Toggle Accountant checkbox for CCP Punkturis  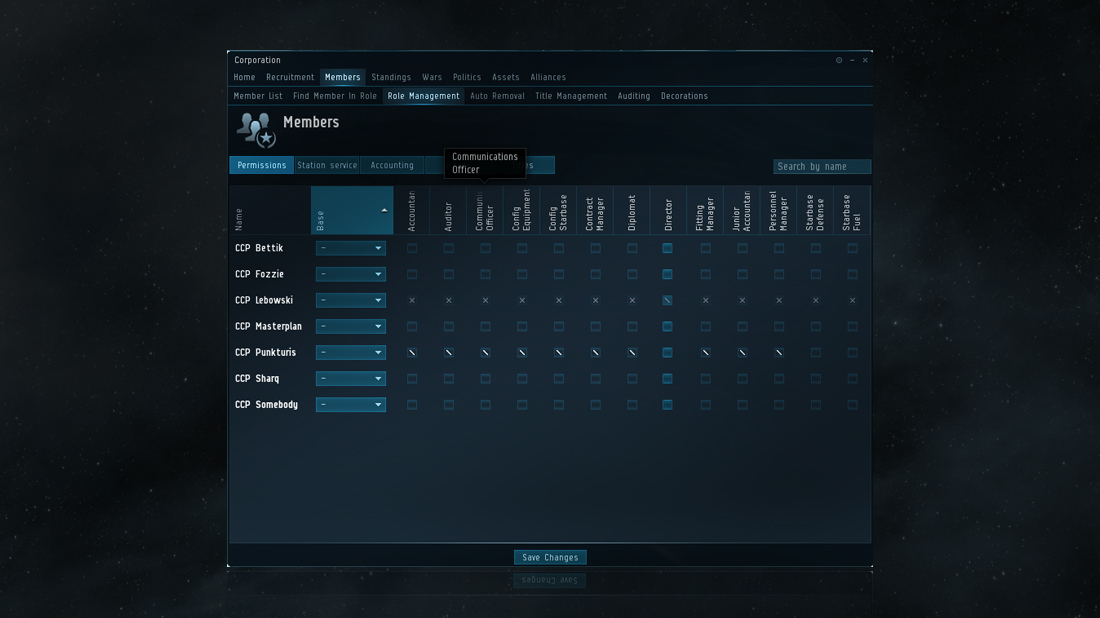click(412, 353)
